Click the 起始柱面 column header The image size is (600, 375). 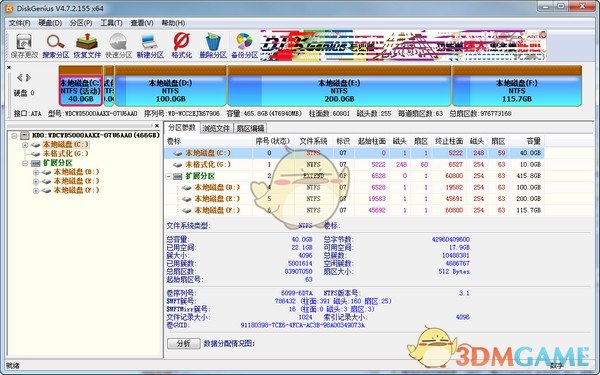372,141
